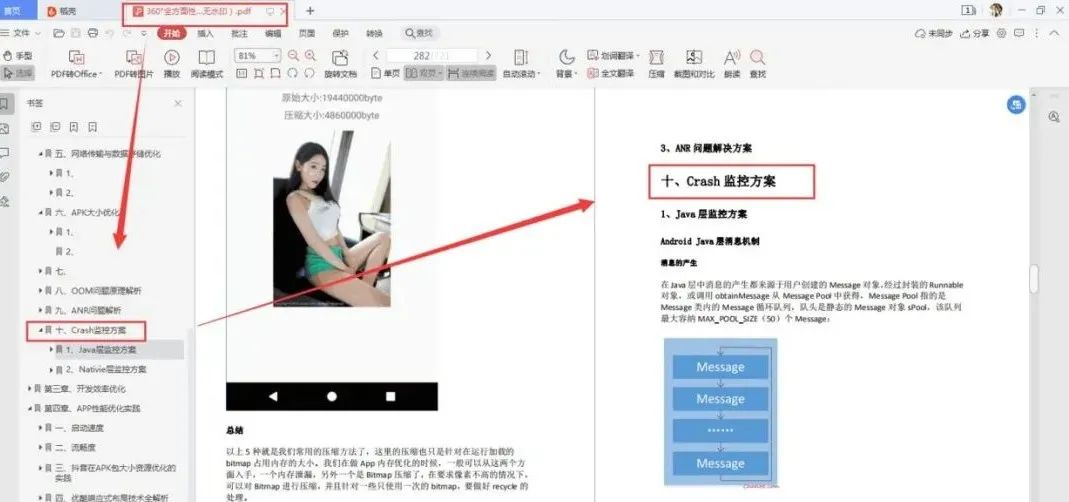
Task: Open settings gear icon top right
Action: pos(1001,33)
